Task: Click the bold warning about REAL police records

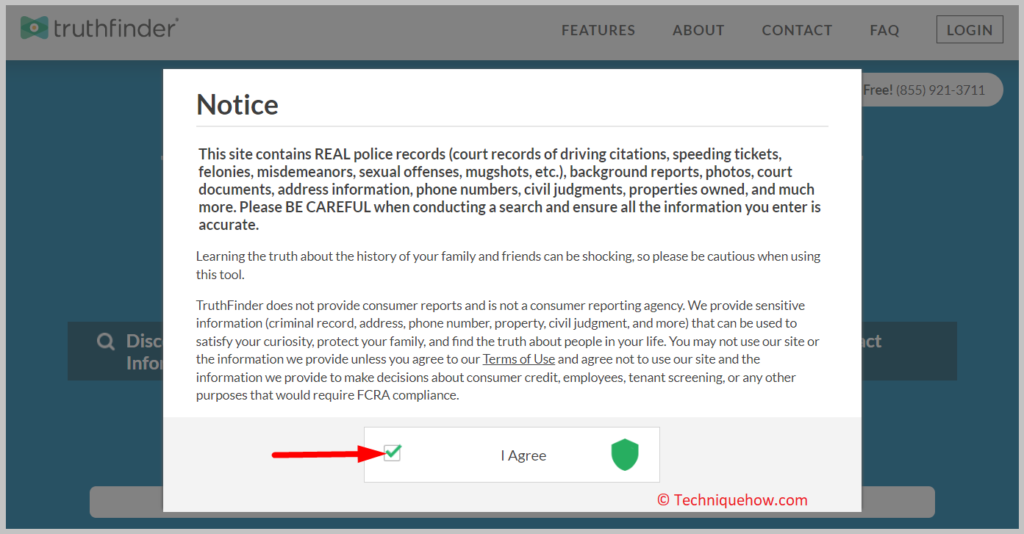Action: 509,189
